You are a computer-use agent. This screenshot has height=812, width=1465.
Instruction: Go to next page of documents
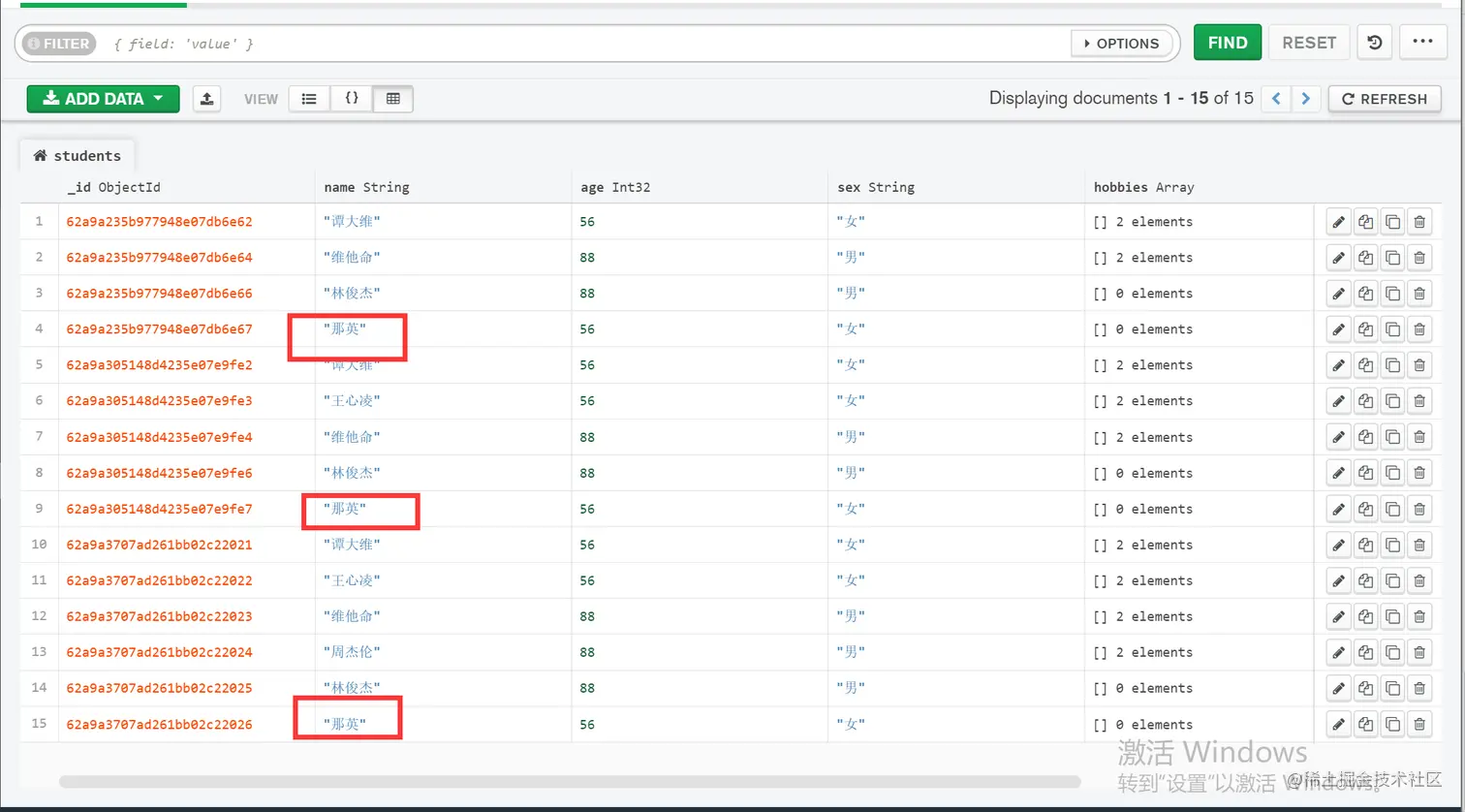coord(1306,98)
